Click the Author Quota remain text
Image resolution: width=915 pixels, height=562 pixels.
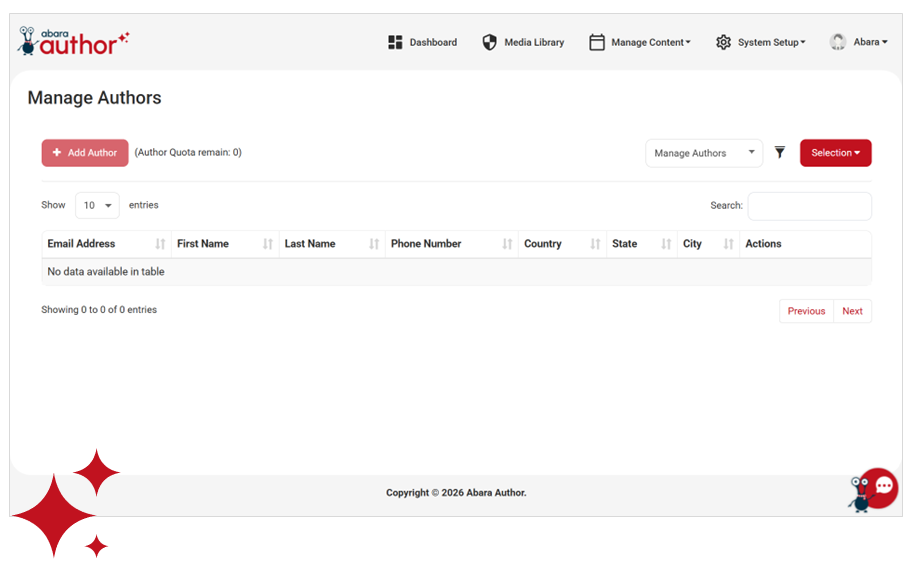click(188, 152)
